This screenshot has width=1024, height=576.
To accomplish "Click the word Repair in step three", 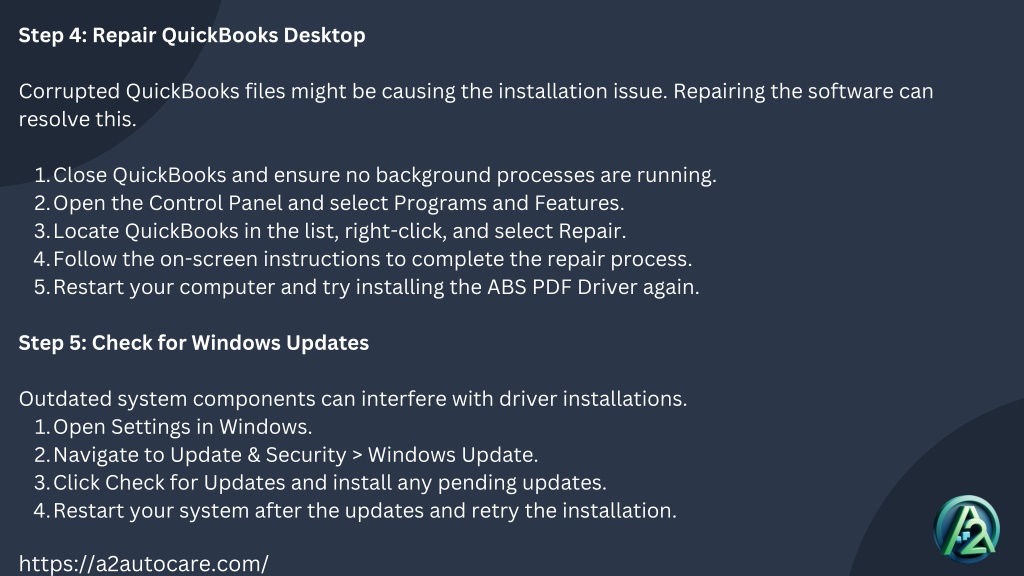I will (590, 231).
